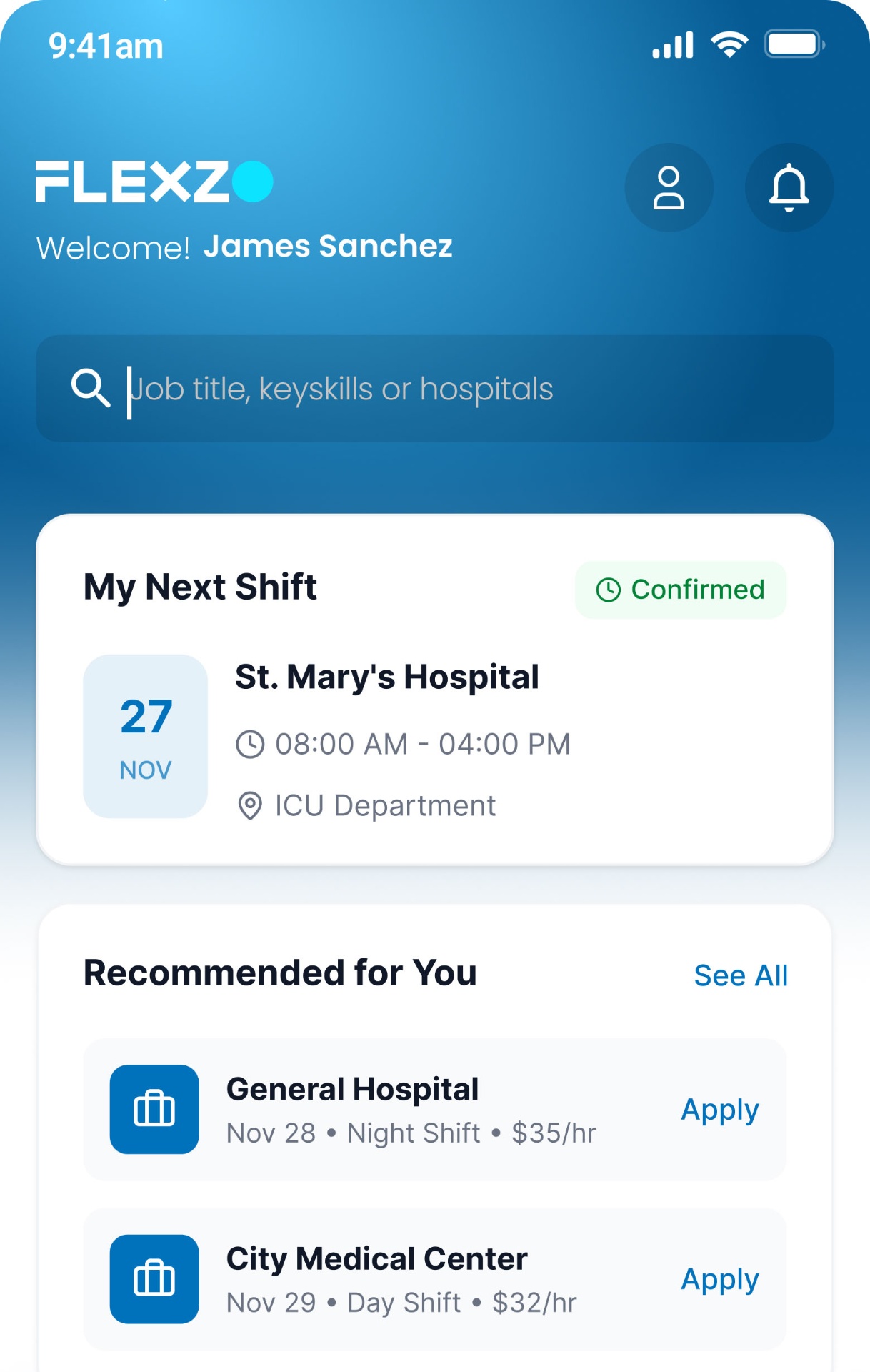Image resolution: width=870 pixels, height=1372 pixels.
Task: Tap the search magnifier icon
Action: (91, 388)
